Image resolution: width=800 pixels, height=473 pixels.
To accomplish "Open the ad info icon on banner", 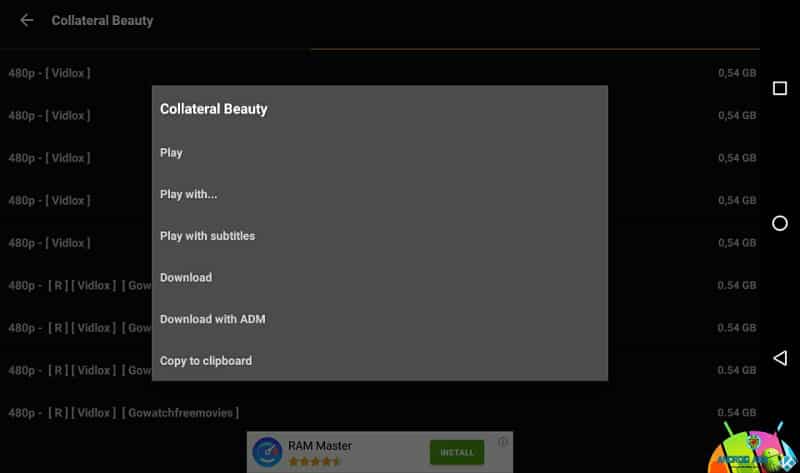I will [503, 441].
